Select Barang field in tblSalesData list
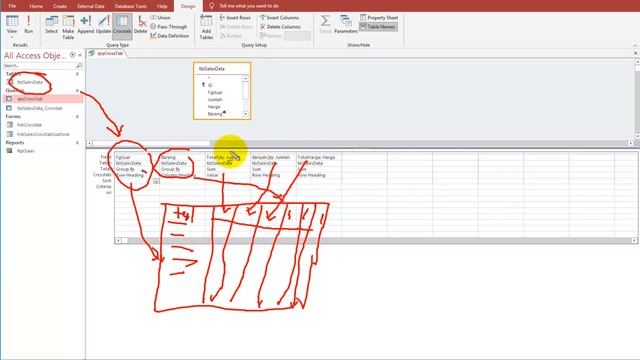The height and width of the screenshot is (360, 640). pyautogui.click(x=215, y=114)
